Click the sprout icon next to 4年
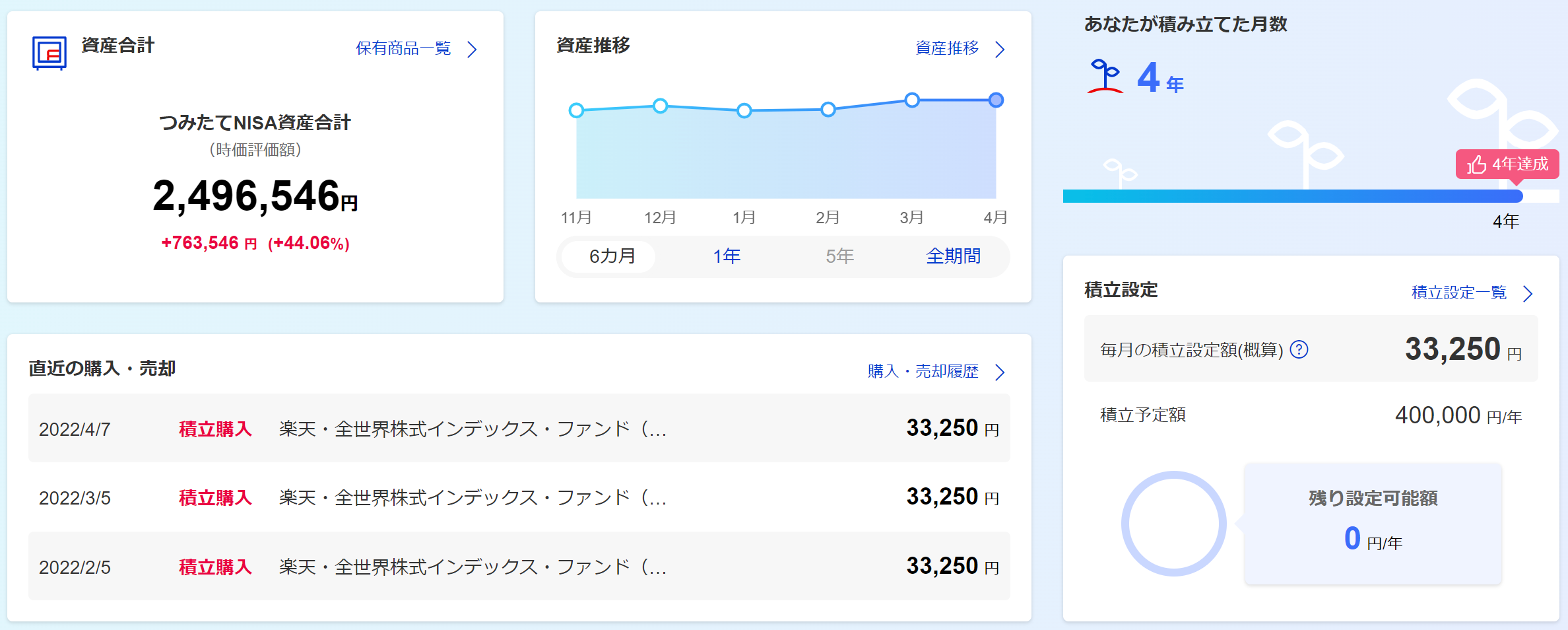 tap(1105, 76)
